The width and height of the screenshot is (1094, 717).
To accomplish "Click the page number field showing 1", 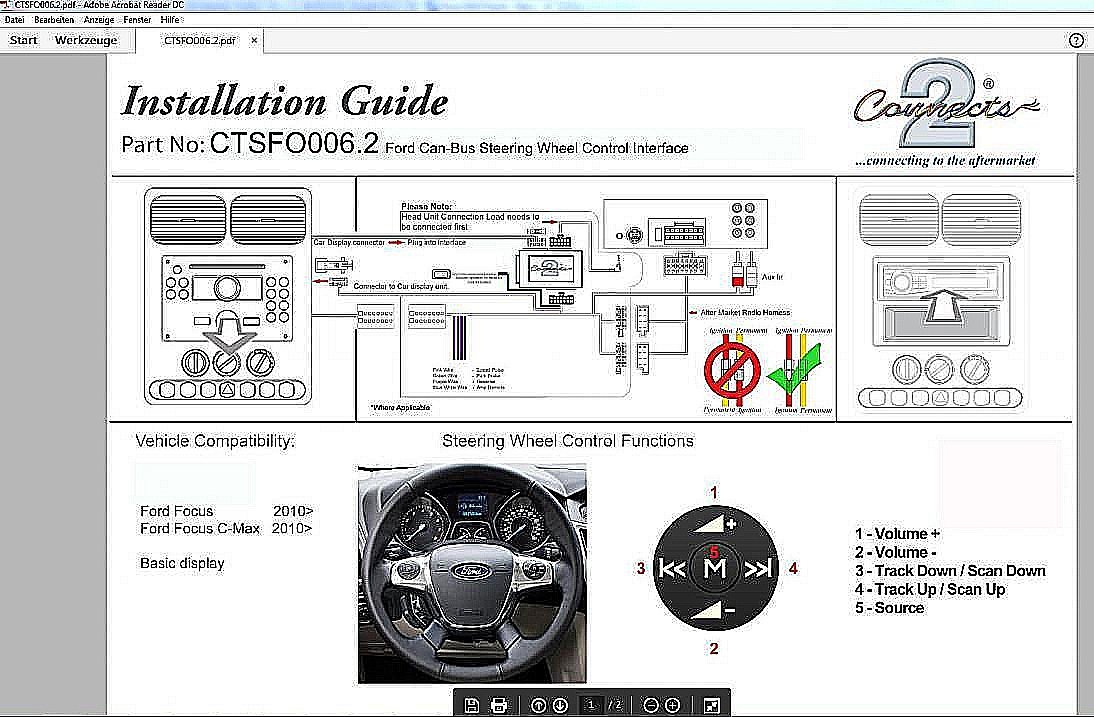I will pos(591,705).
